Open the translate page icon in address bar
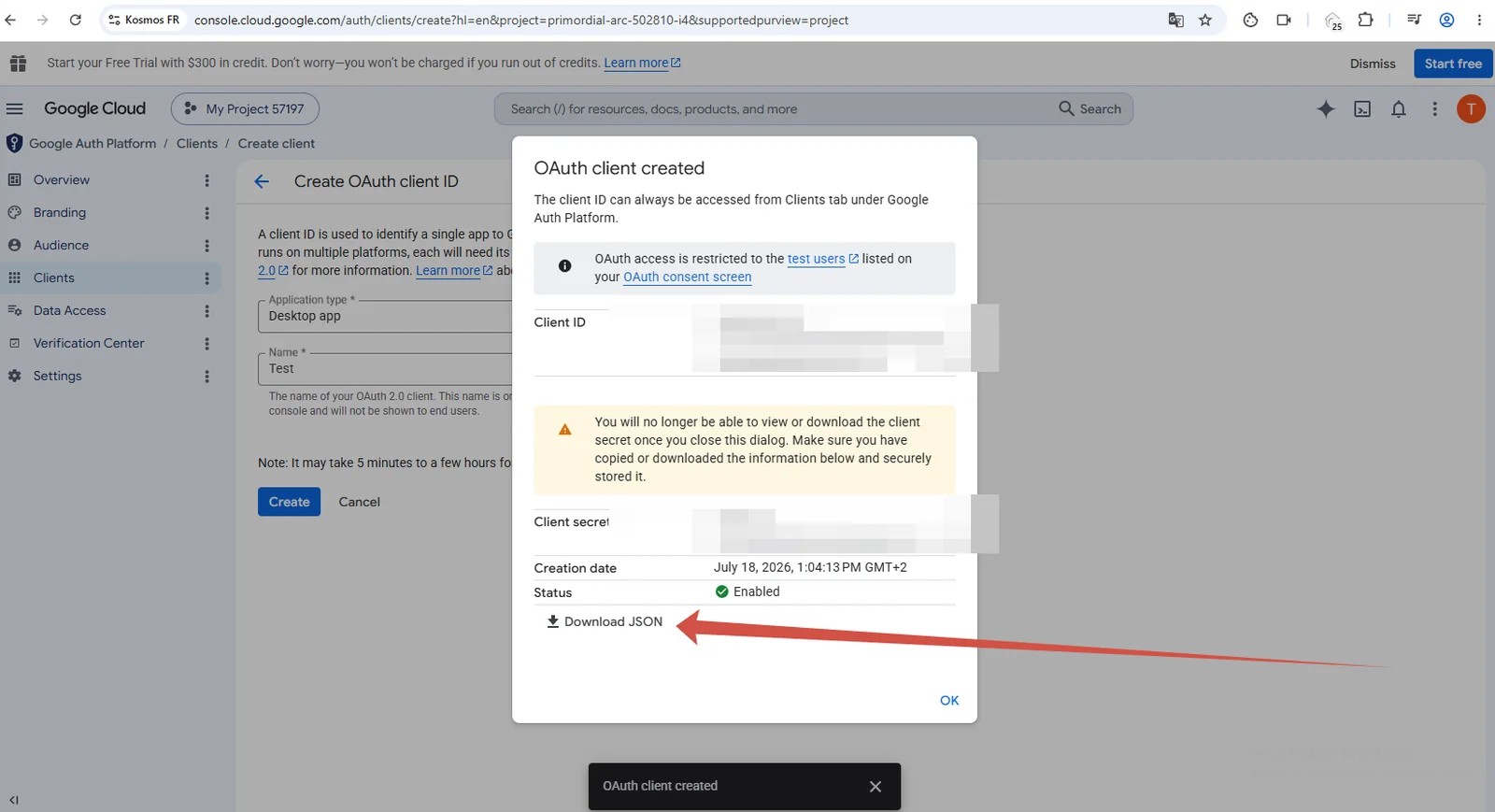The height and width of the screenshot is (812, 1495). (x=1176, y=20)
